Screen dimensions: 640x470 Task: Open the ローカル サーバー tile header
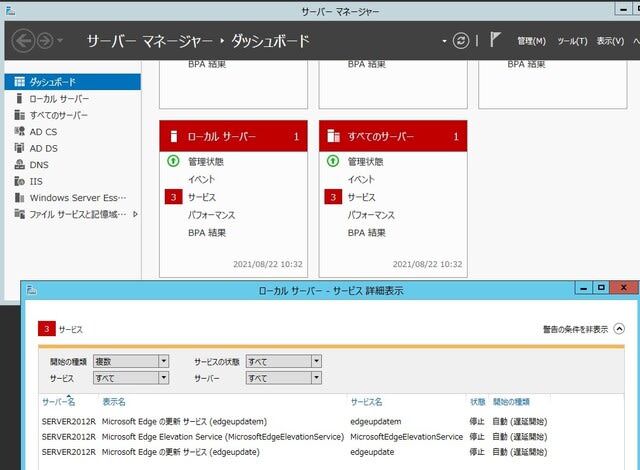(x=233, y=136)
